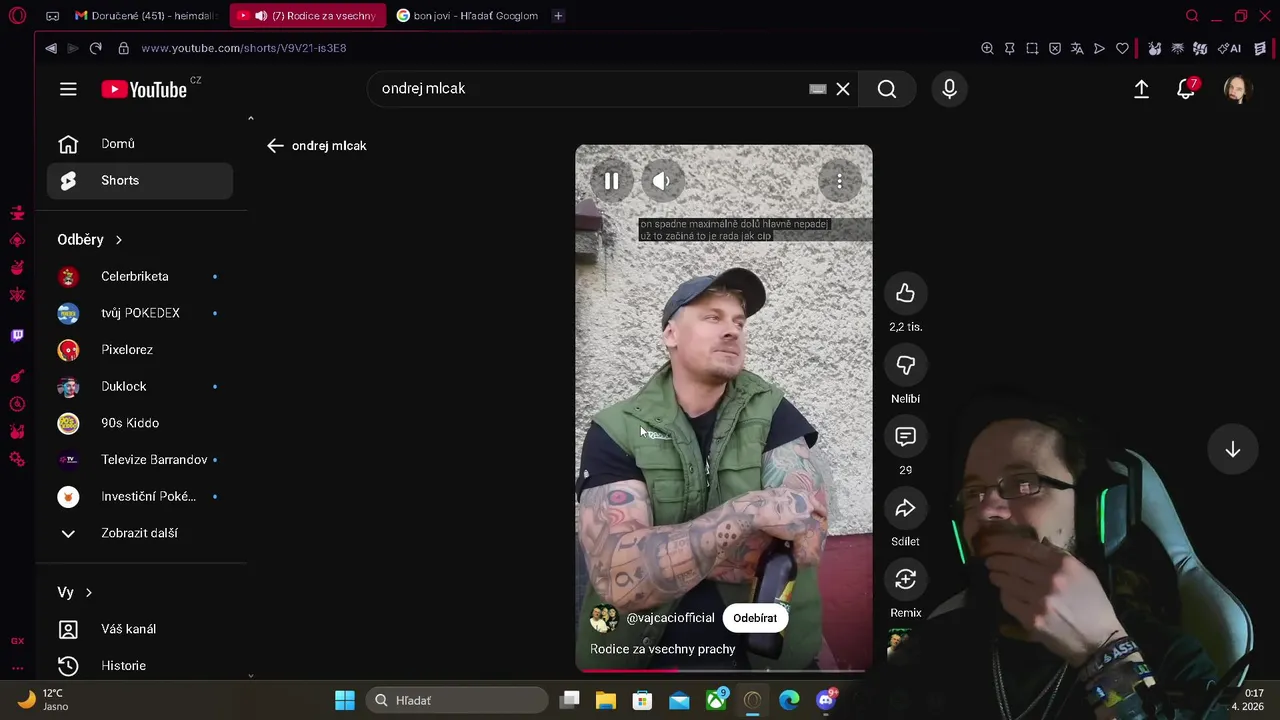Like the Short with thumbs up

click(905, 293)
